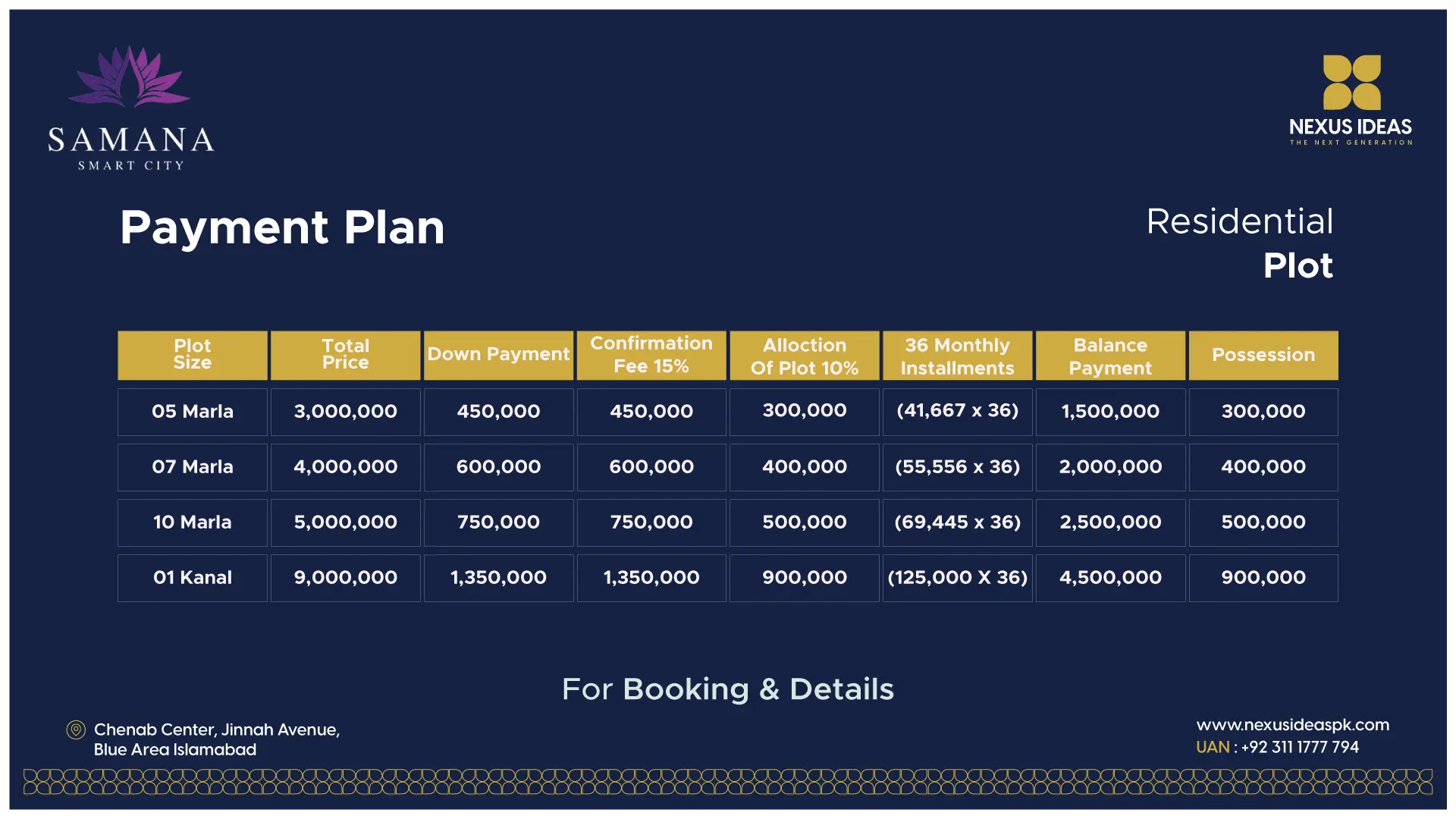Click the Down Payment column header
Viewport: 1456px width, 819px height.
click(497, 354)
